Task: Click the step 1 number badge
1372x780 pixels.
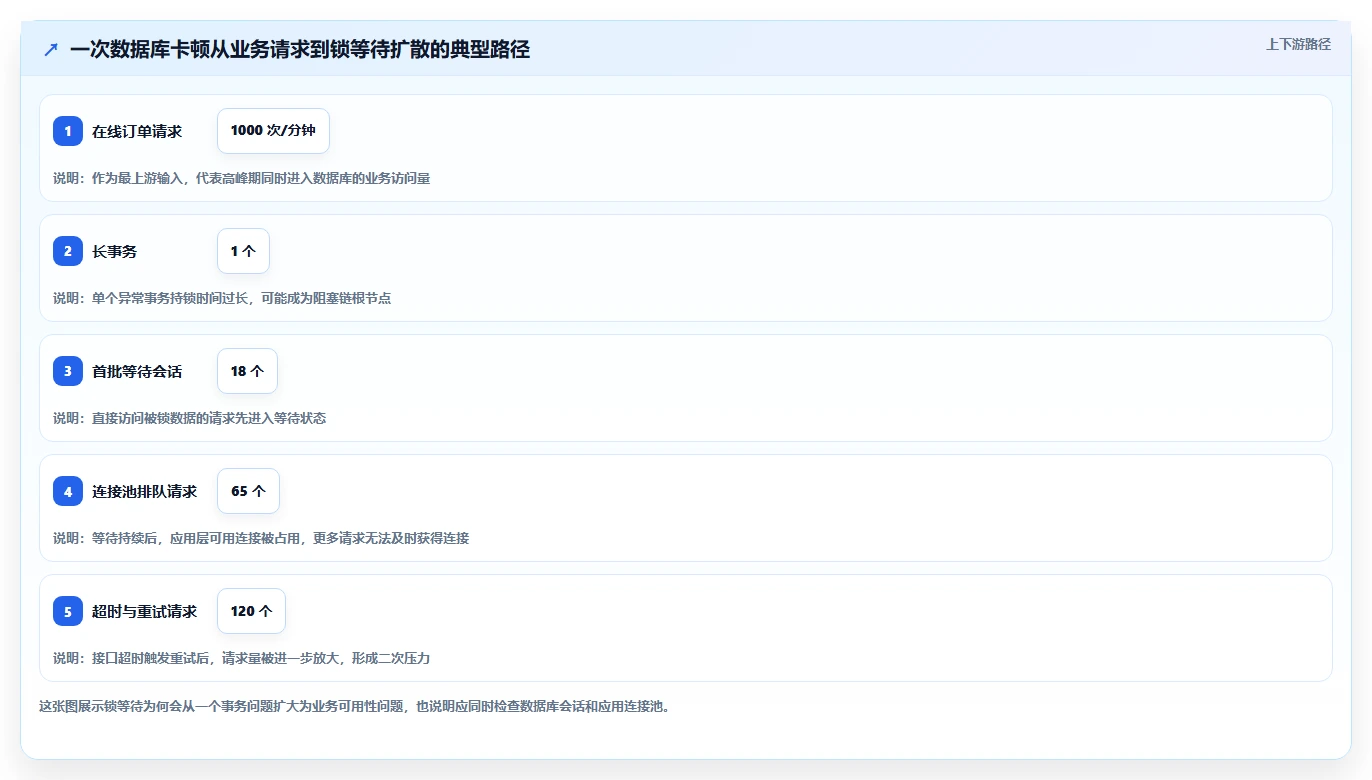Action: coord(68,131)
